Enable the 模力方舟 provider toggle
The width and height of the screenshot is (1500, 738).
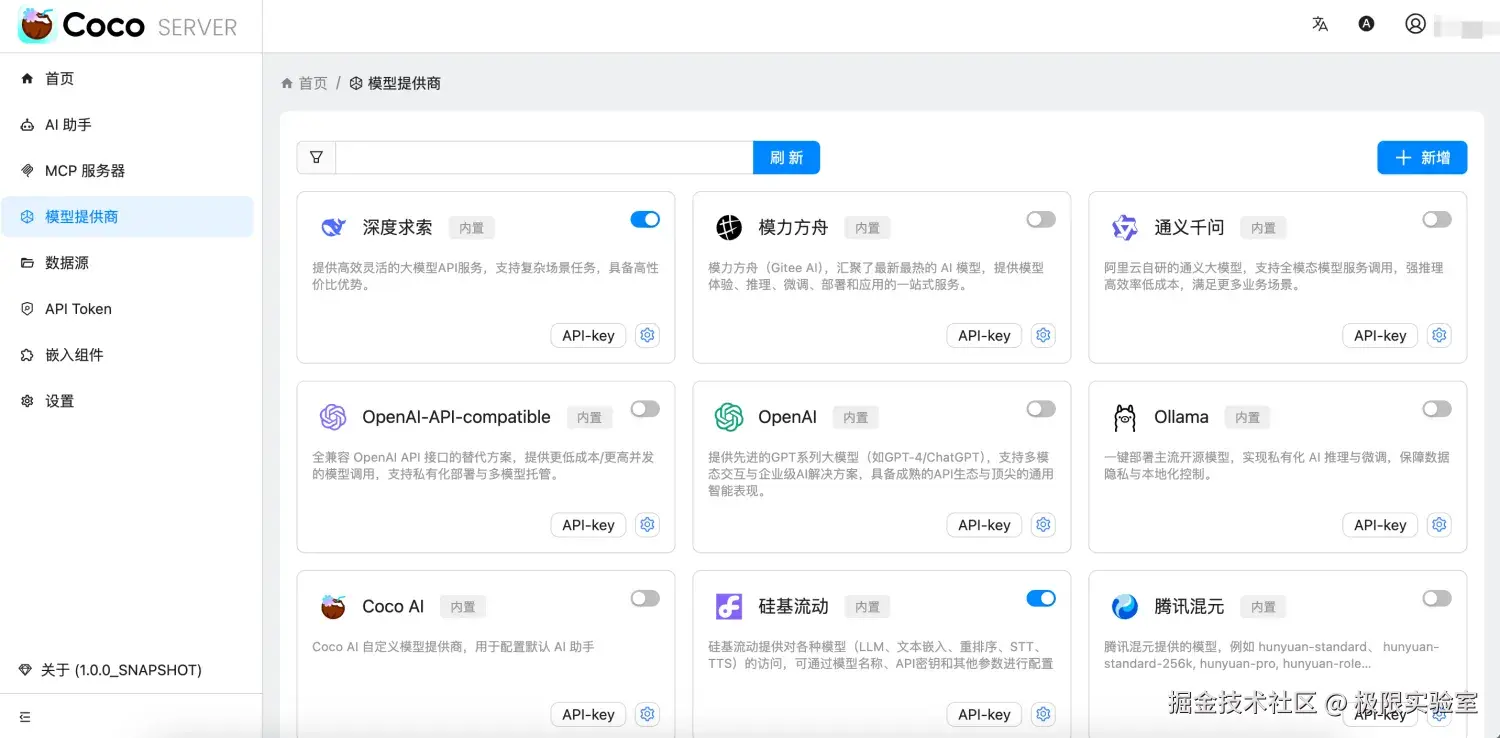click(1041, 219)
